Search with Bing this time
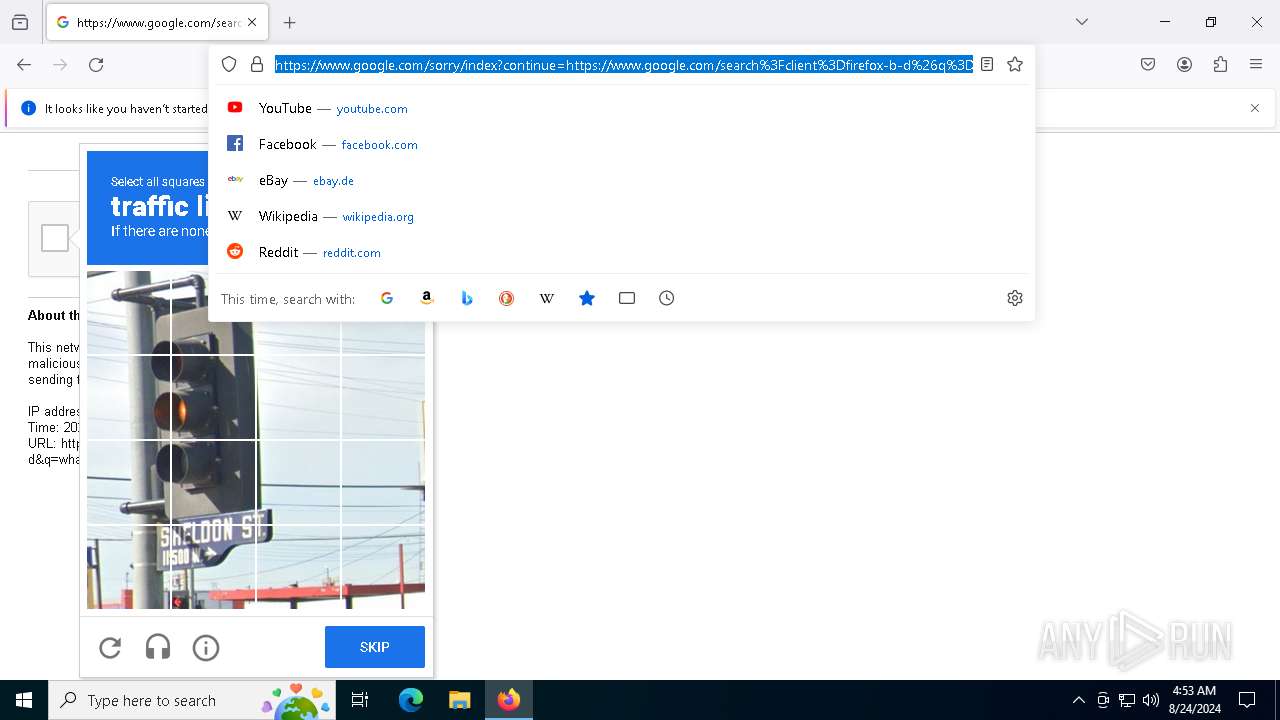 (x=467, y=298)
